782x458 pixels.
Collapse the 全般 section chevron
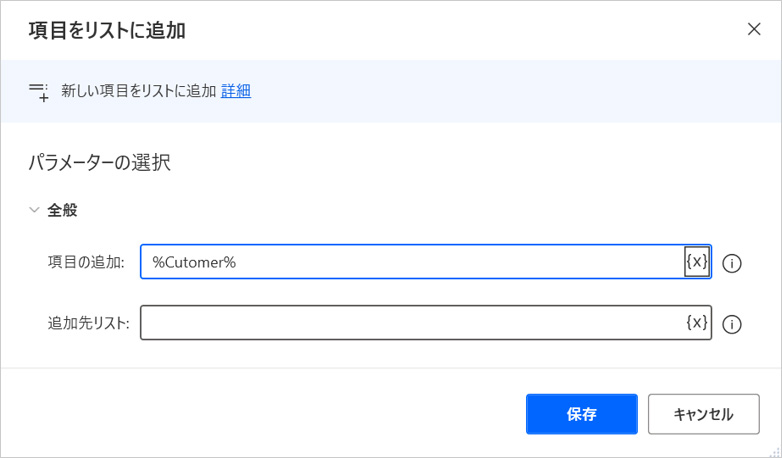pos(35,210)
